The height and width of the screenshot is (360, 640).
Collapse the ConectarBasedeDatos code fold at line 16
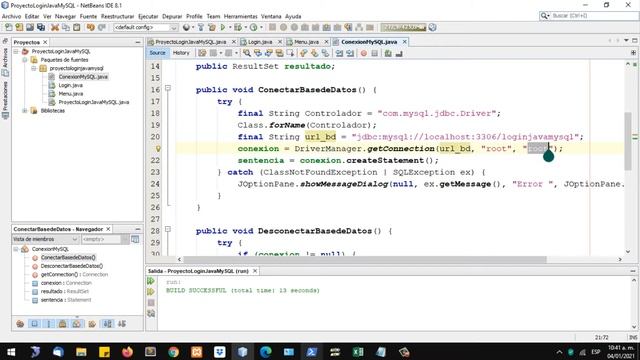(168, 88)
